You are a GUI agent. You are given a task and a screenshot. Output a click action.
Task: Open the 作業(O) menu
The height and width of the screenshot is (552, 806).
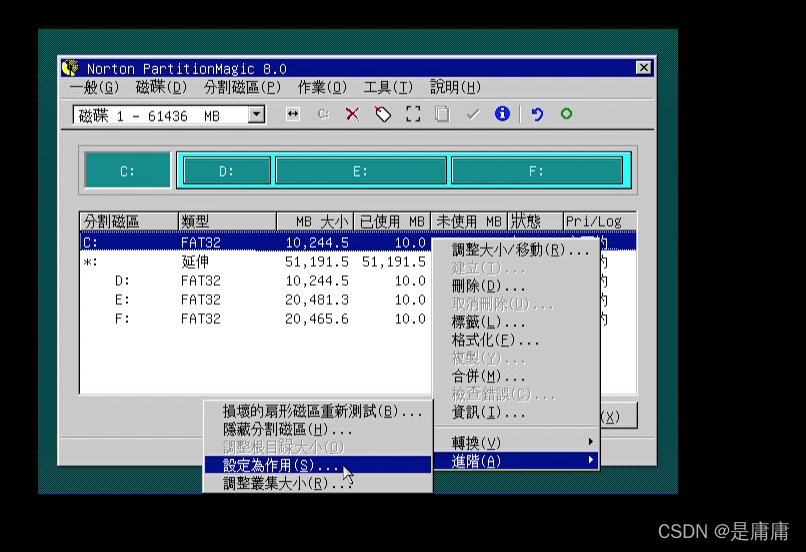[x=322, y=87]
